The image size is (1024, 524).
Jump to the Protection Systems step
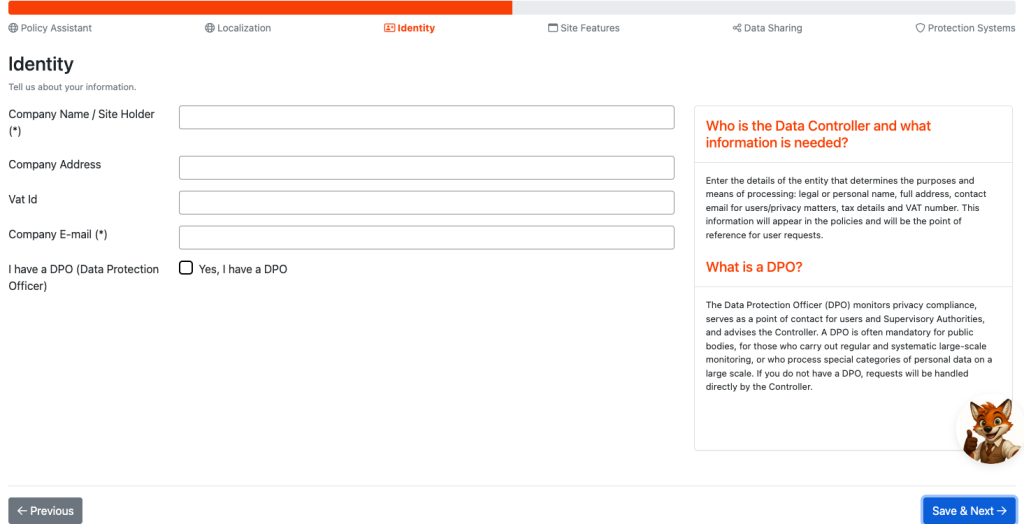click(970, 28)
